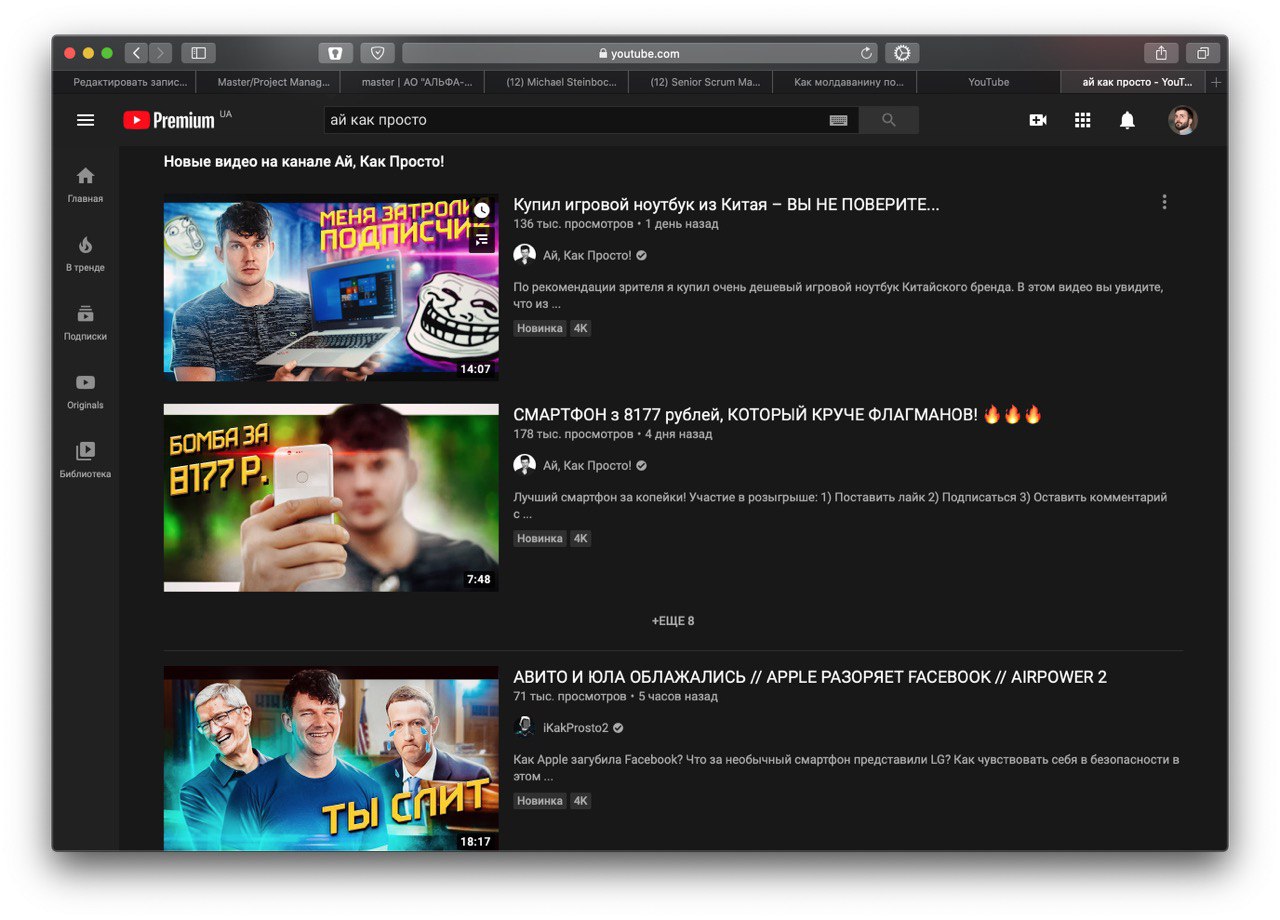Open Библиотека in the sidebar
Screen dimensions: 1280x920
pos(85,460)
